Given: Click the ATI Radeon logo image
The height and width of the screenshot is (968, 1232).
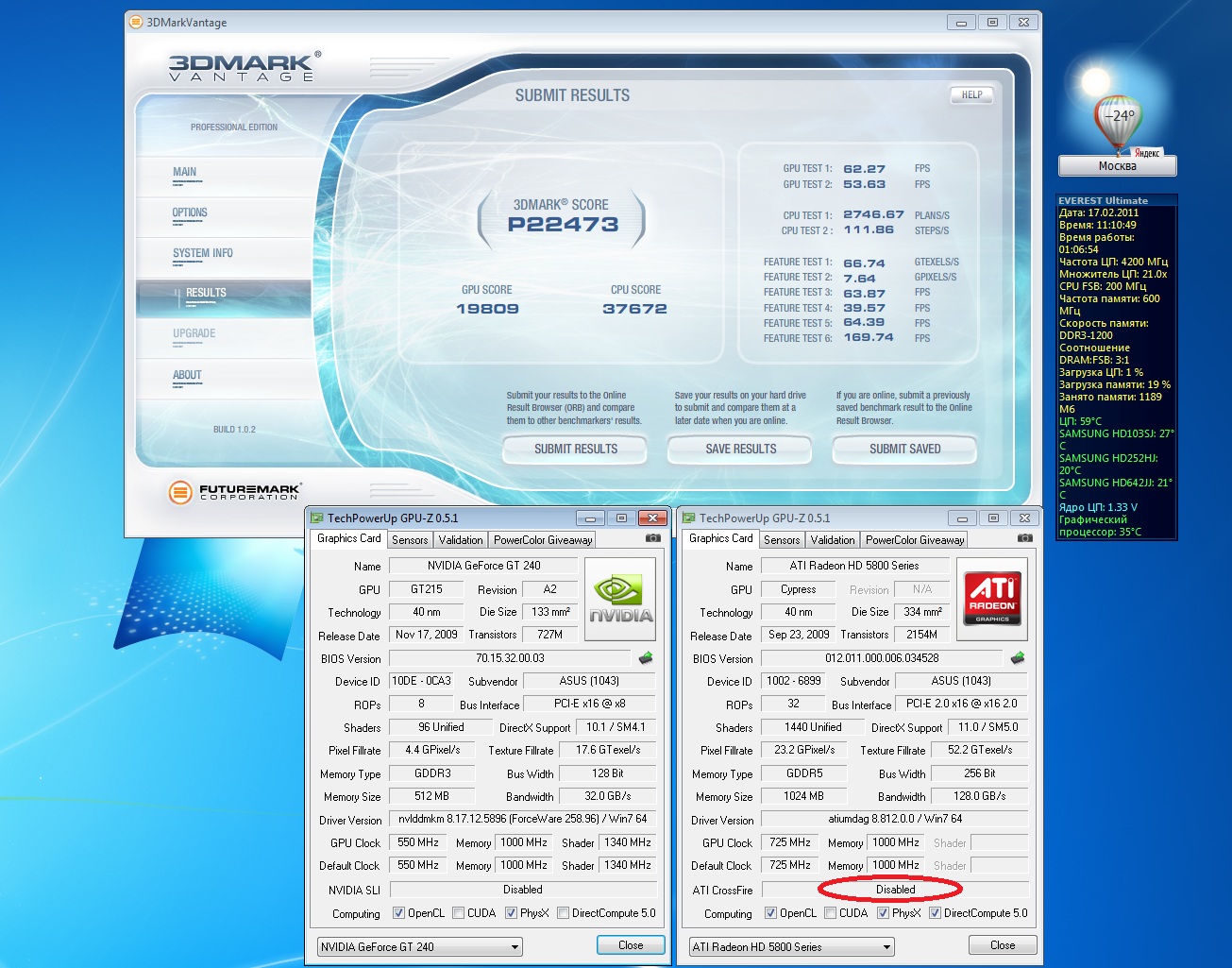Looking at the screenshot, I should (x=992, y=601).
